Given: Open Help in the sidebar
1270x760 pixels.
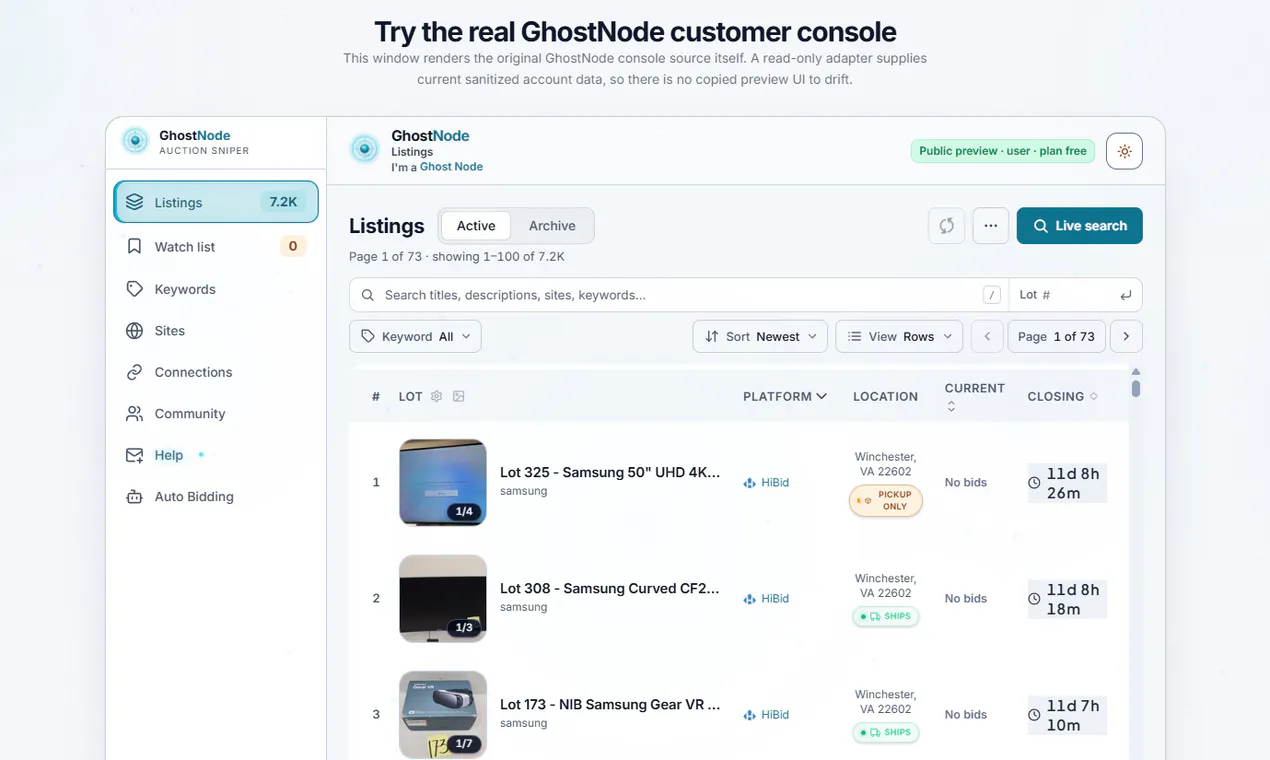Looking at the screenshot, I should point(216,455).
